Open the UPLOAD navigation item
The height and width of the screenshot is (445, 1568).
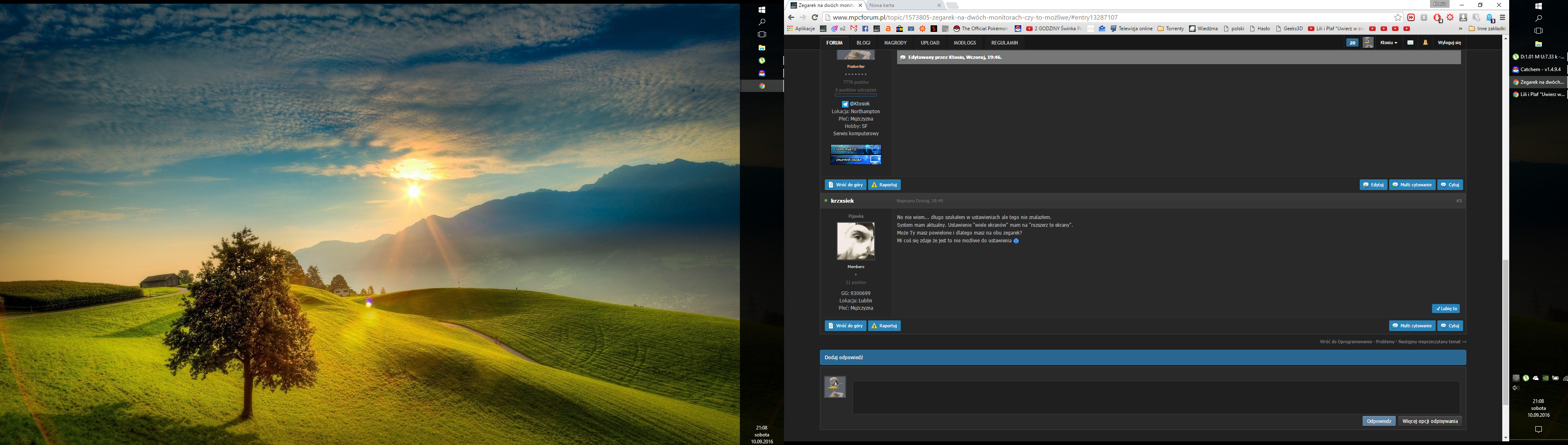coord(930,42)
